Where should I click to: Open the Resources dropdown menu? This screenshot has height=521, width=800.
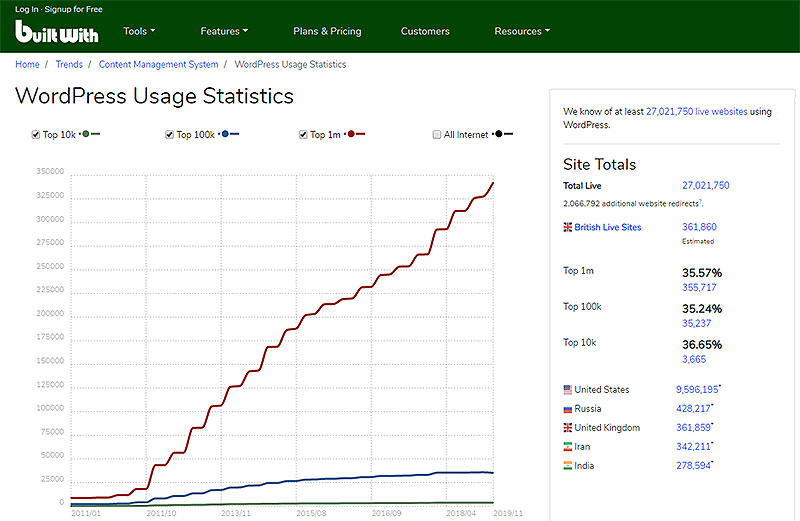point(522,31)
